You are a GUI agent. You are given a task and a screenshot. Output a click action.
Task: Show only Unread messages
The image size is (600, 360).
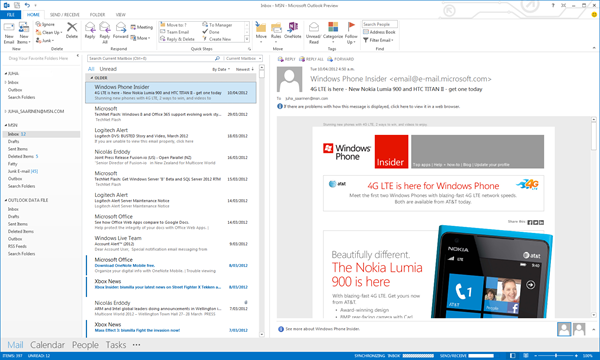108,69
